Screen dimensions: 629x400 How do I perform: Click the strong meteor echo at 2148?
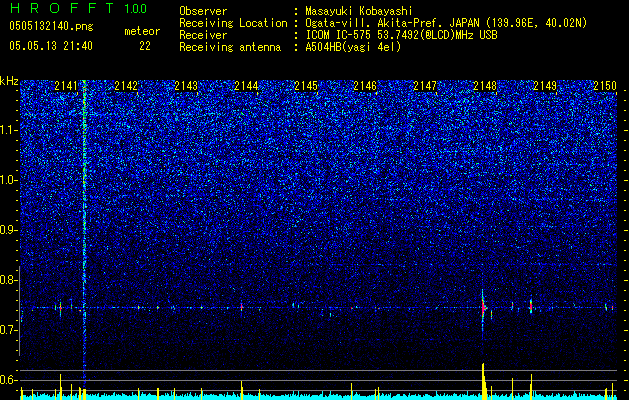point(483,308)
